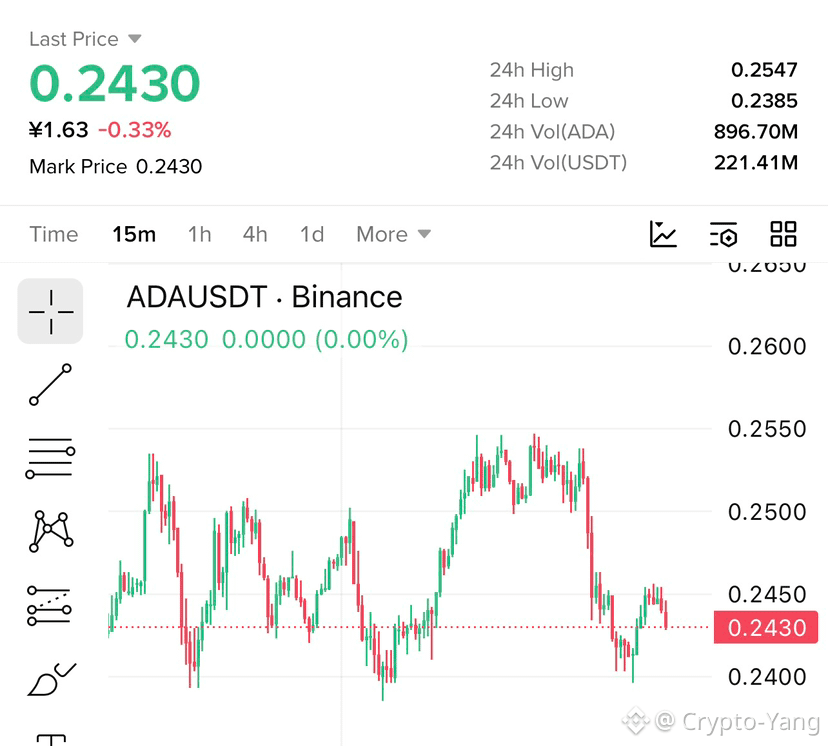Select the text annotation tool
The width and height of the screenshot is (828, 746).
pos(51,739)
